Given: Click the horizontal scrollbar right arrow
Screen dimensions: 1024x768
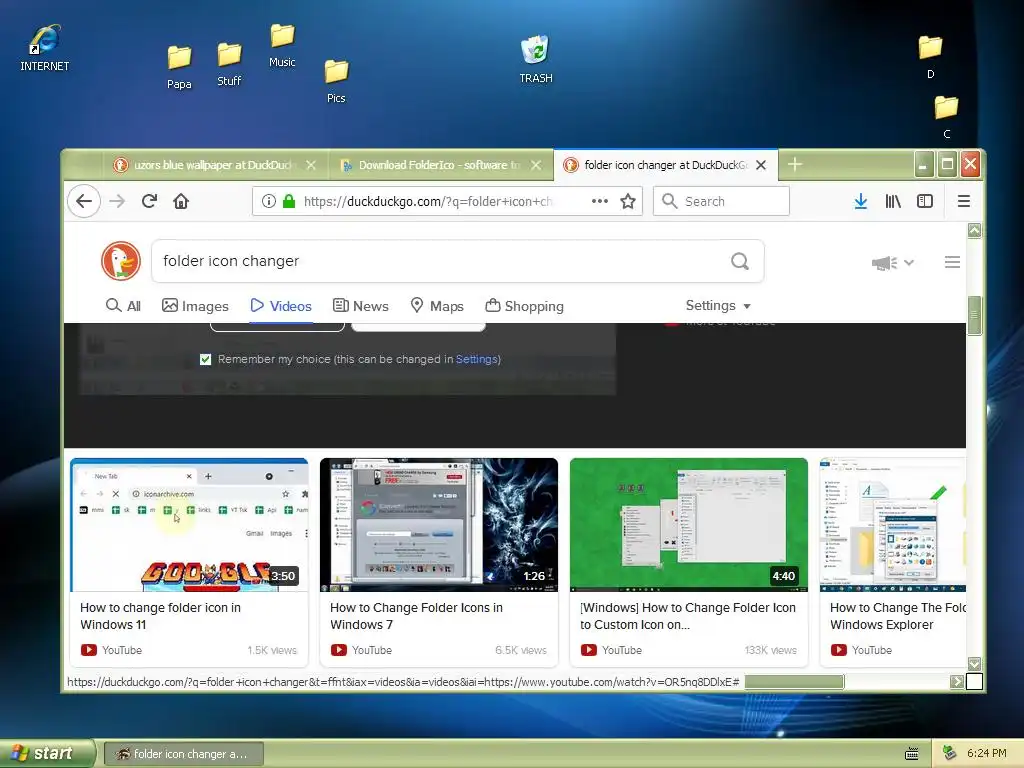Looking at the screenshot, I should tap(957, 682).
